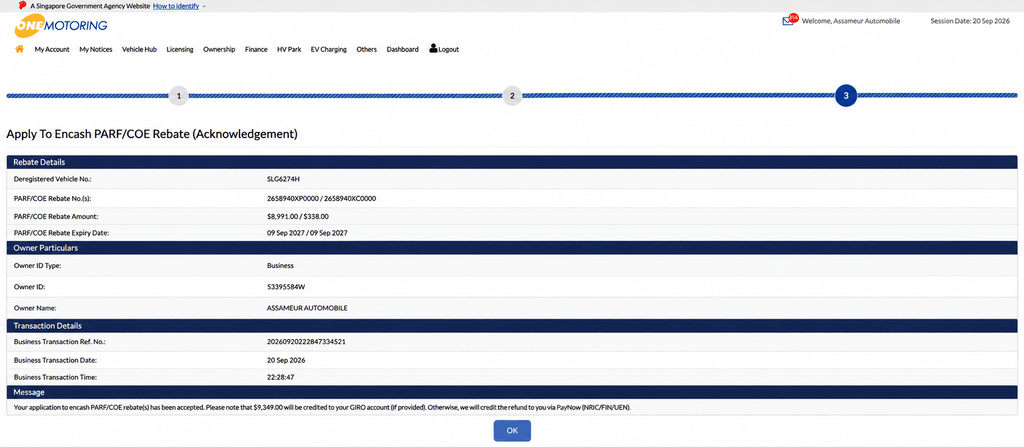Click rebate amount $8,991.00 / $338.00
The height and width of the screenshot is (447, 1024).
(x=298, y=216)
